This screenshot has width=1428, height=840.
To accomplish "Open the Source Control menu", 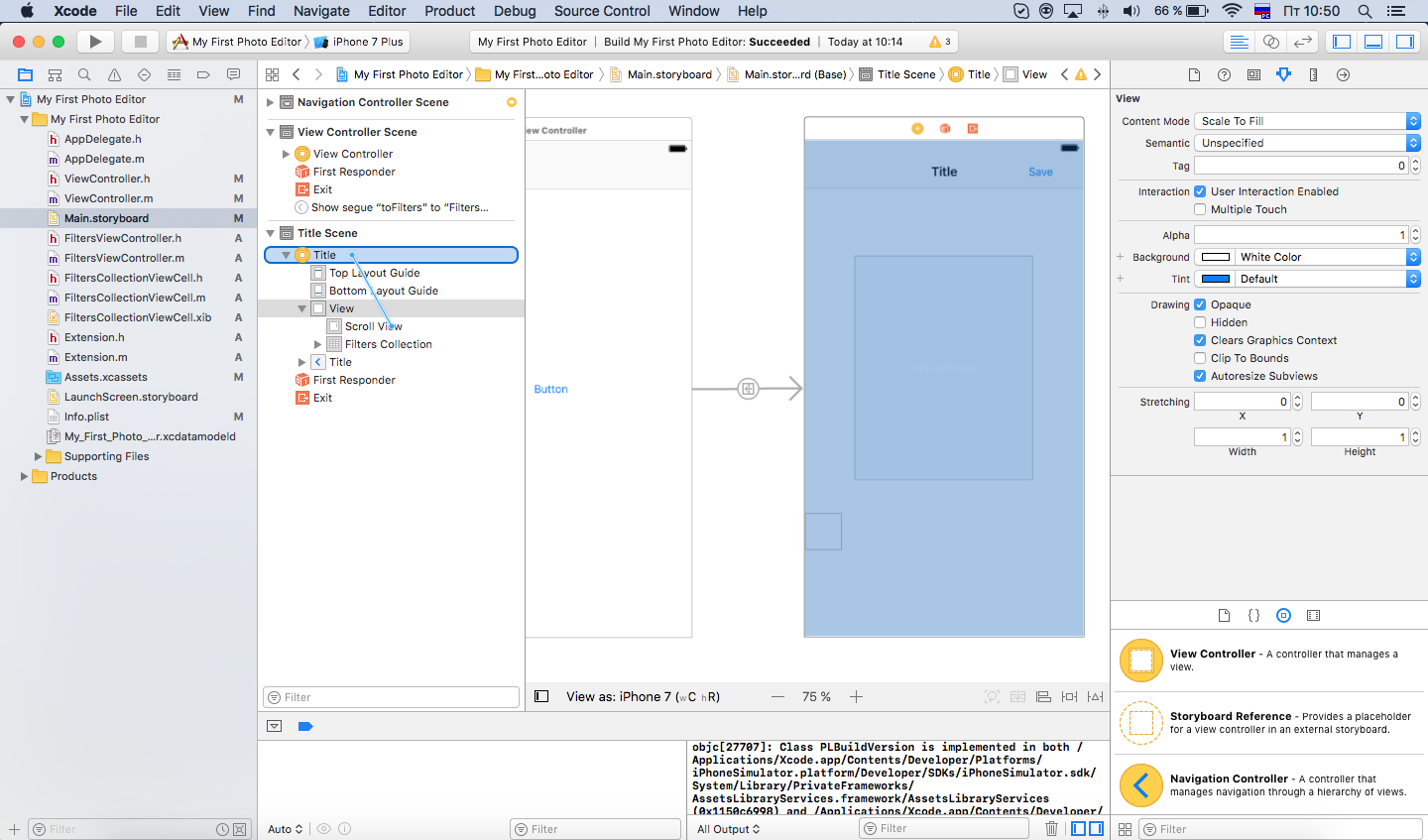I will pyautogui.click(x=602, y=11).
